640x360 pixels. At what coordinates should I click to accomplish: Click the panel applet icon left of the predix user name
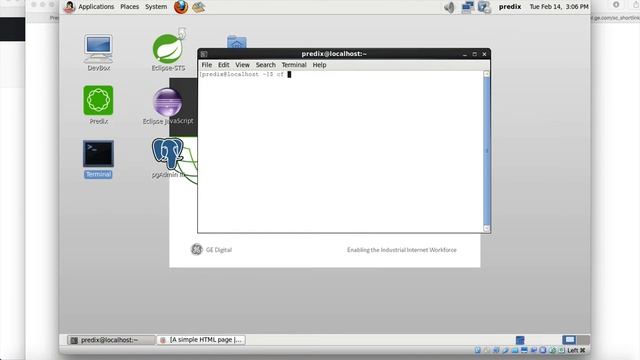(x=484, y=7)
